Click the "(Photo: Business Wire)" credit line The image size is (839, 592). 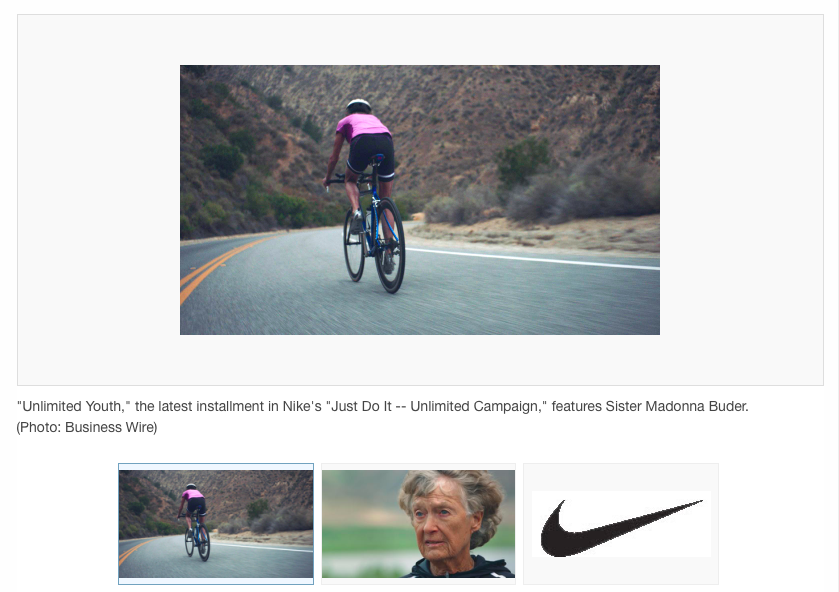click(x=87, y=428)
